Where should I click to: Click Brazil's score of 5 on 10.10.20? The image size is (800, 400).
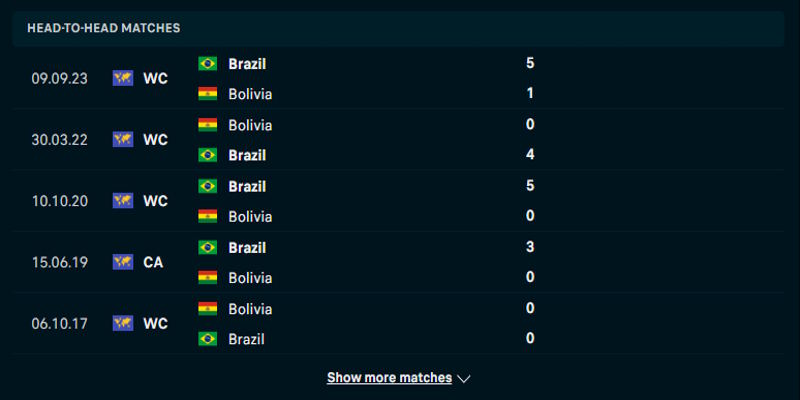point(530,185)
